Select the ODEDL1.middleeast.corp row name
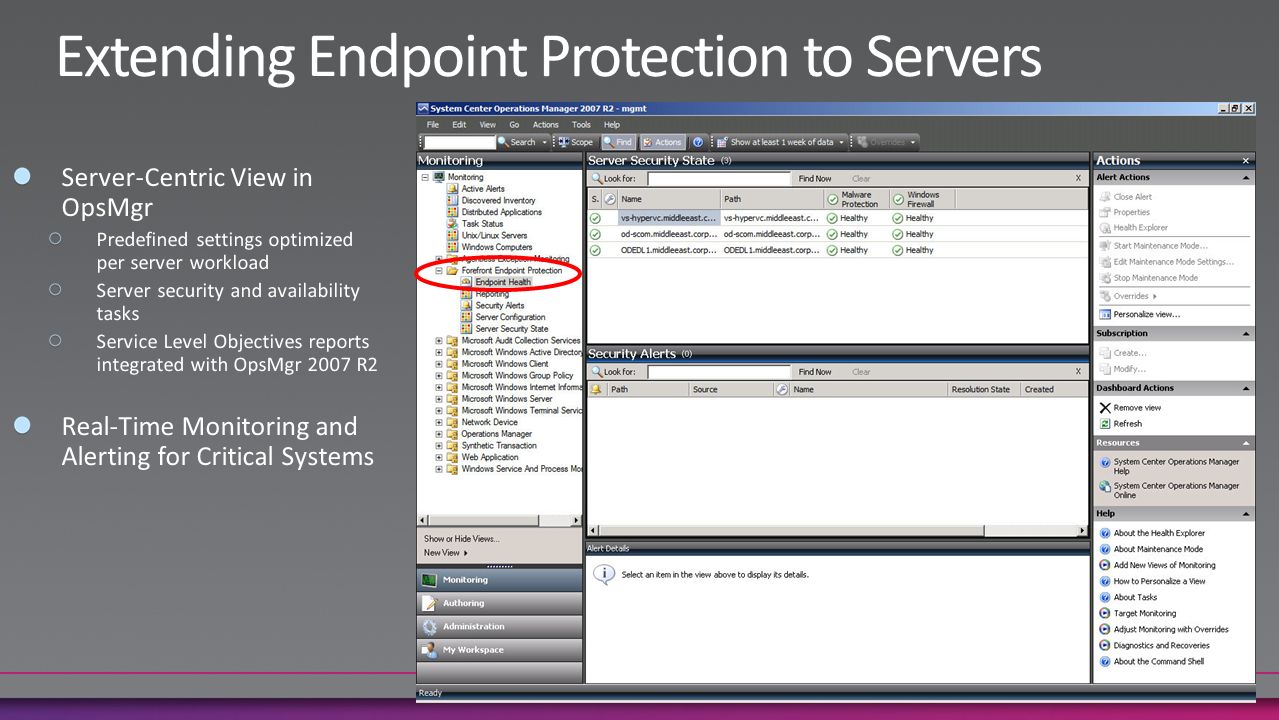Image resolution: width=1279 pixels, height=720 pixels. tap(668, 250)
